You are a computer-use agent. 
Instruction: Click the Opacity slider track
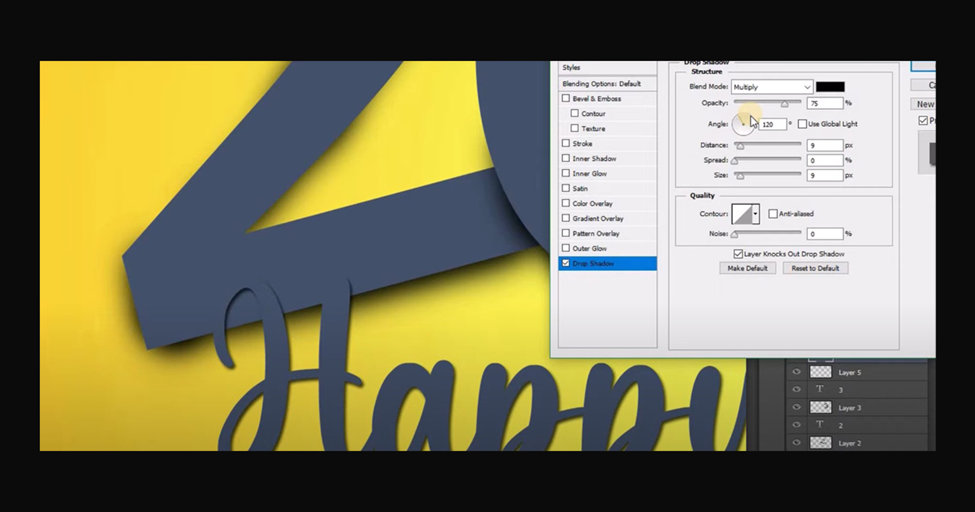point(767,103)
